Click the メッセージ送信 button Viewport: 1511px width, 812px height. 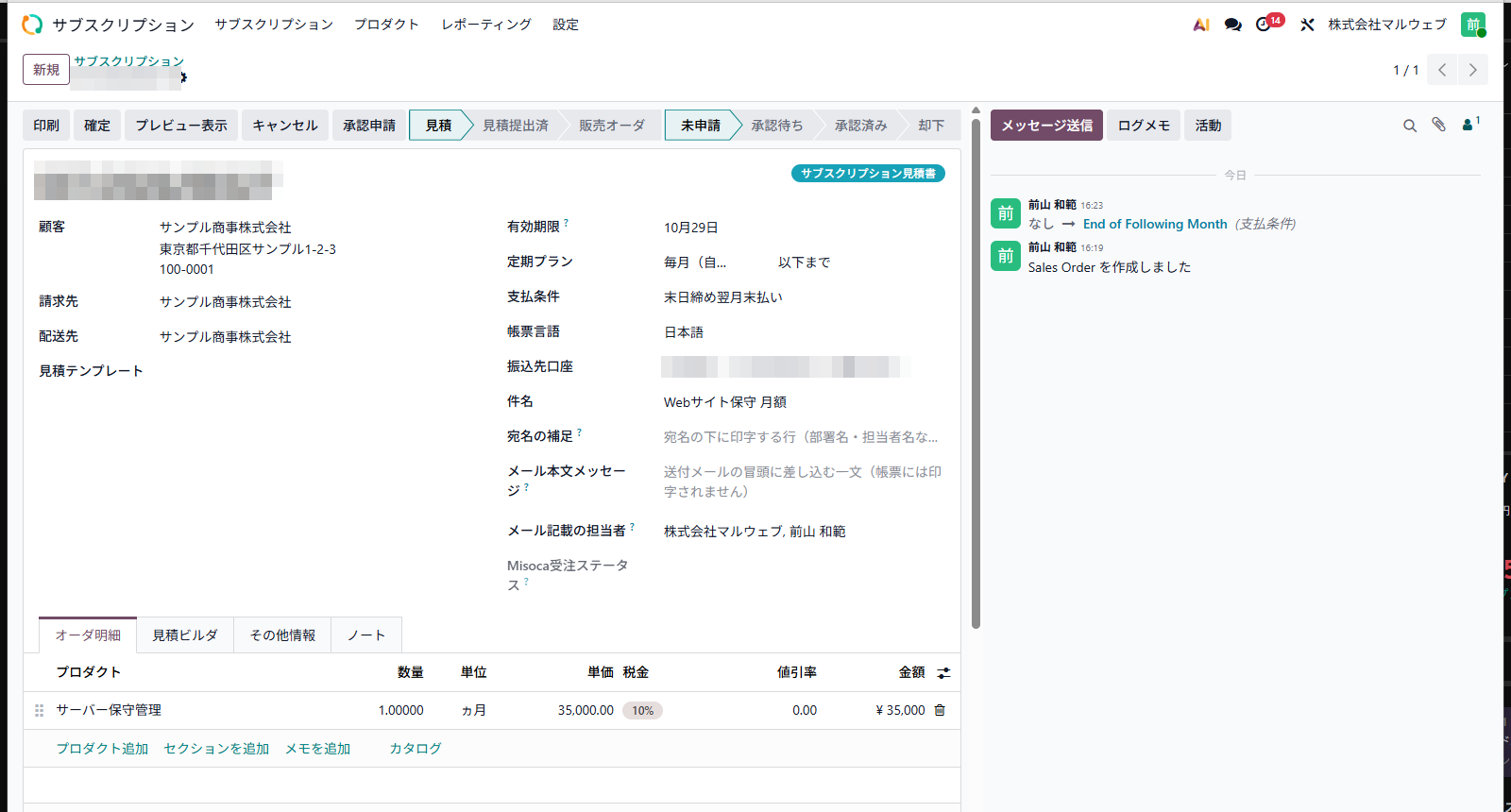1046,126
